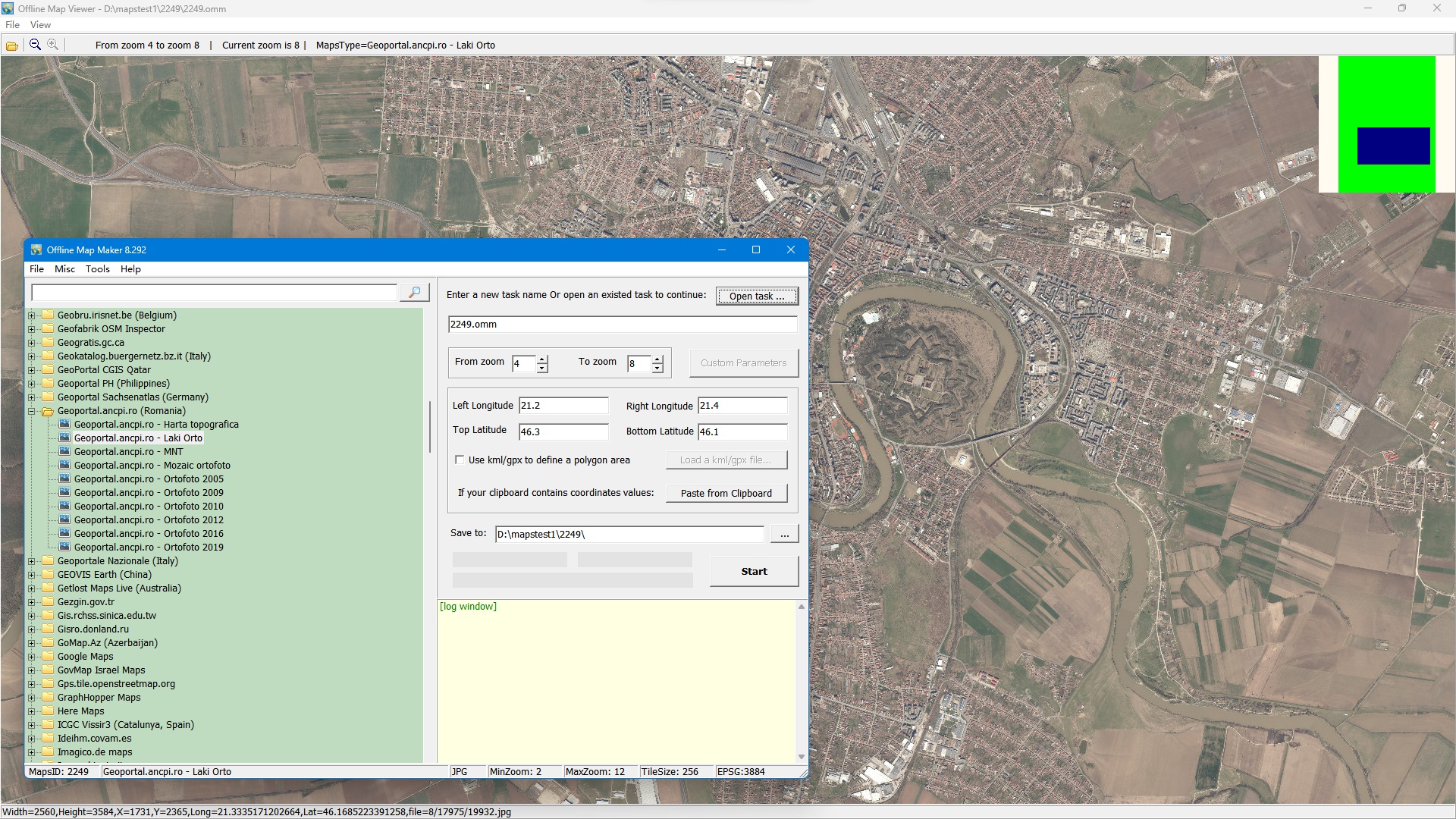Click the GraphHopper Maps folder icon

click(x=48, y=698)
